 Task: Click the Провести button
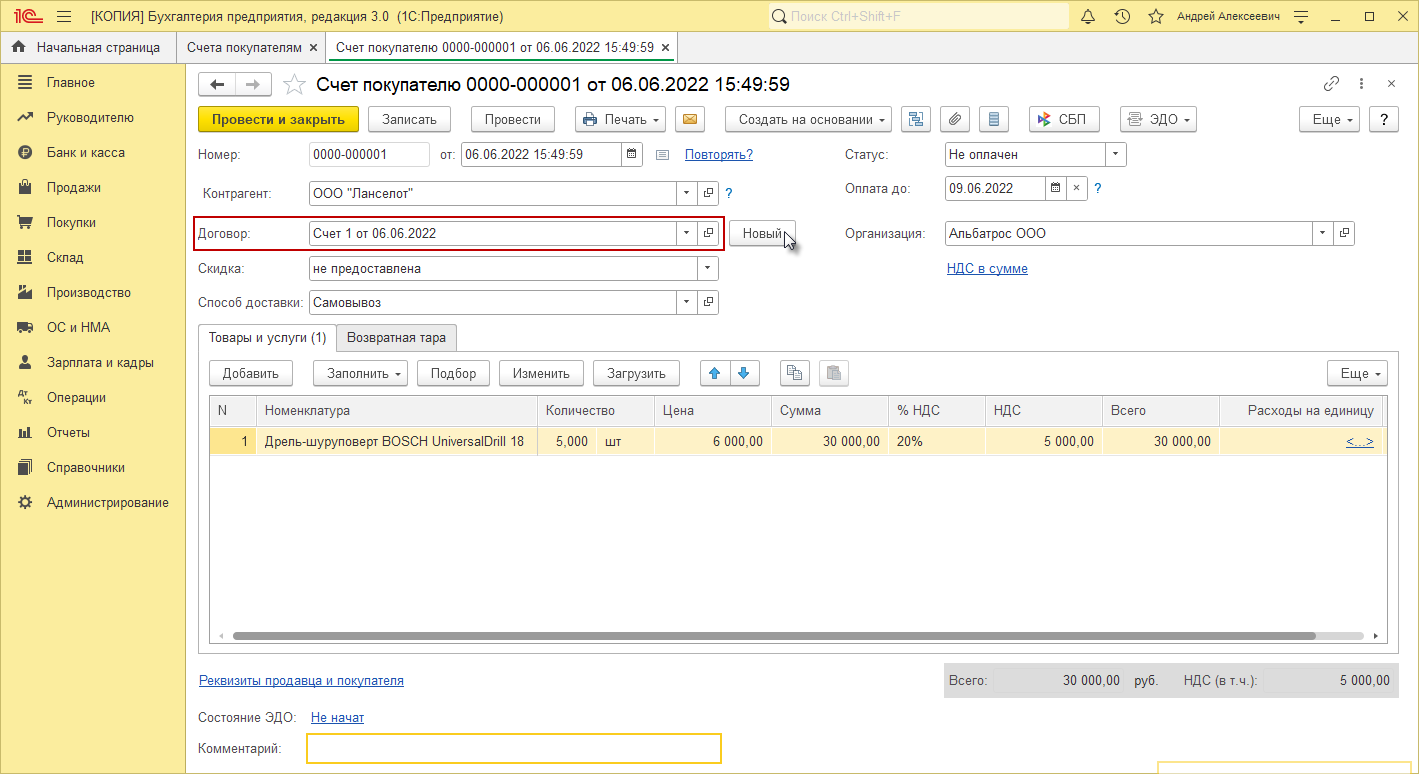pyautogui.click(x=513, y=119)
